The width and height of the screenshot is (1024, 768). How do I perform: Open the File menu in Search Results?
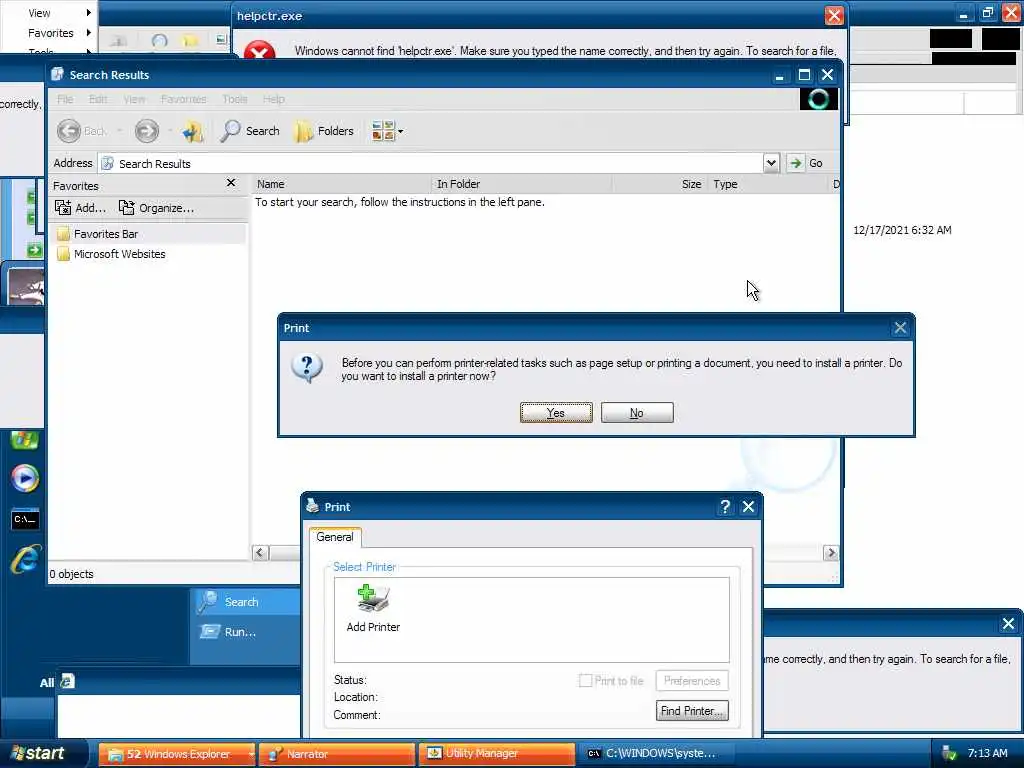tap(65, 99)
